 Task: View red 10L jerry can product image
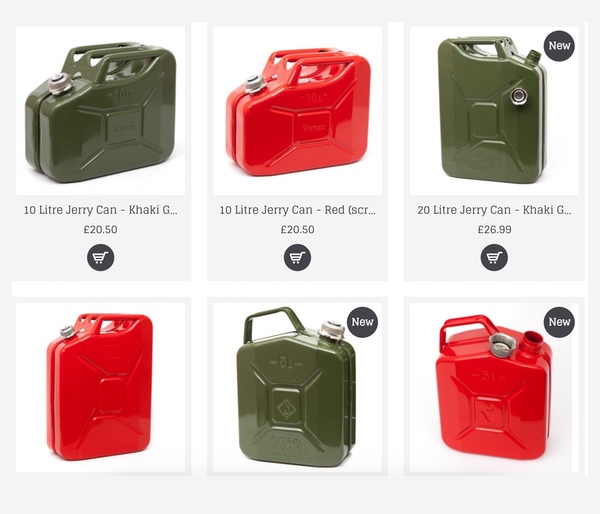tap(297, 111)
